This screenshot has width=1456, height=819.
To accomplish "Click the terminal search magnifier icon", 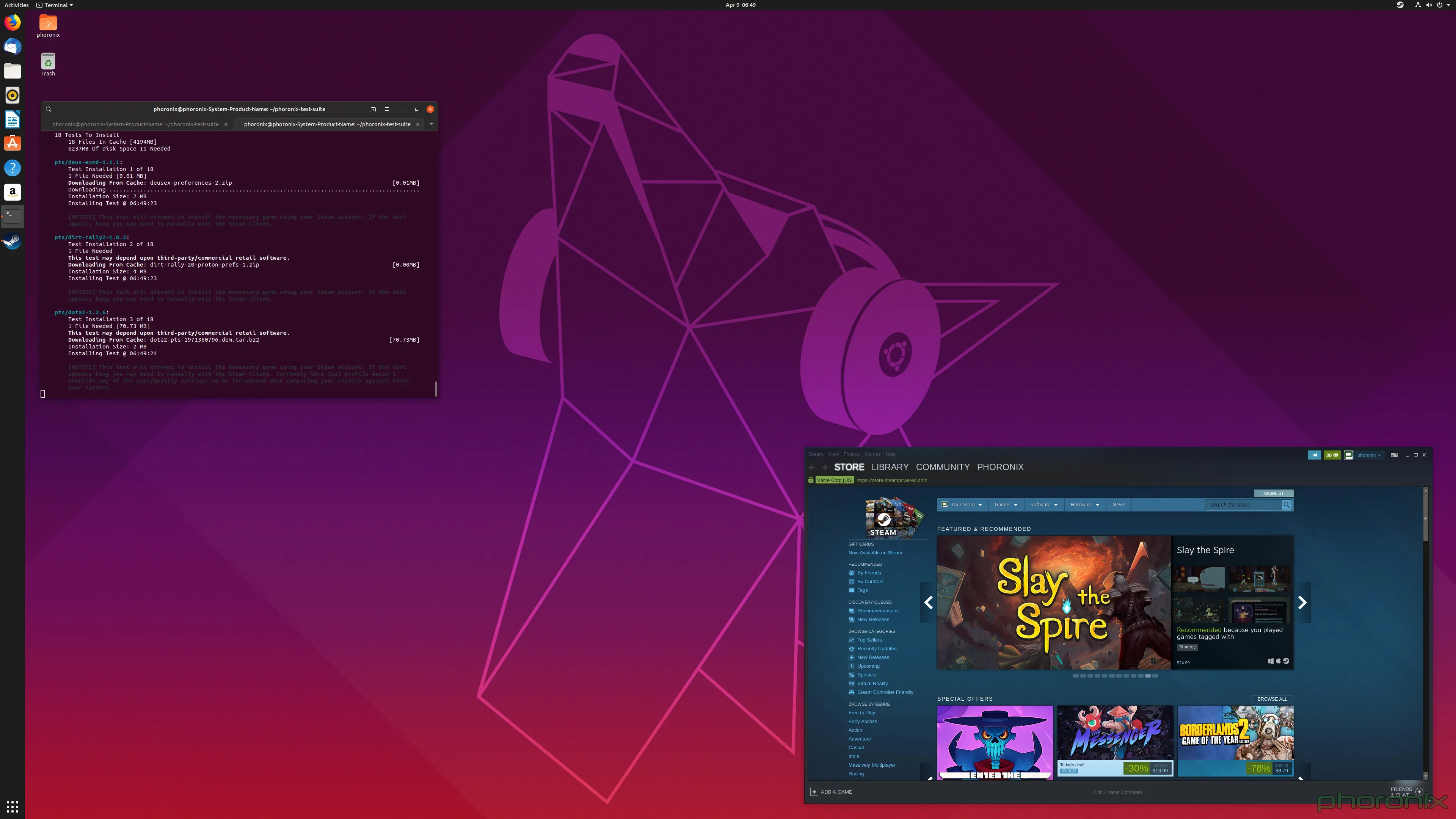I will point(49,109).
